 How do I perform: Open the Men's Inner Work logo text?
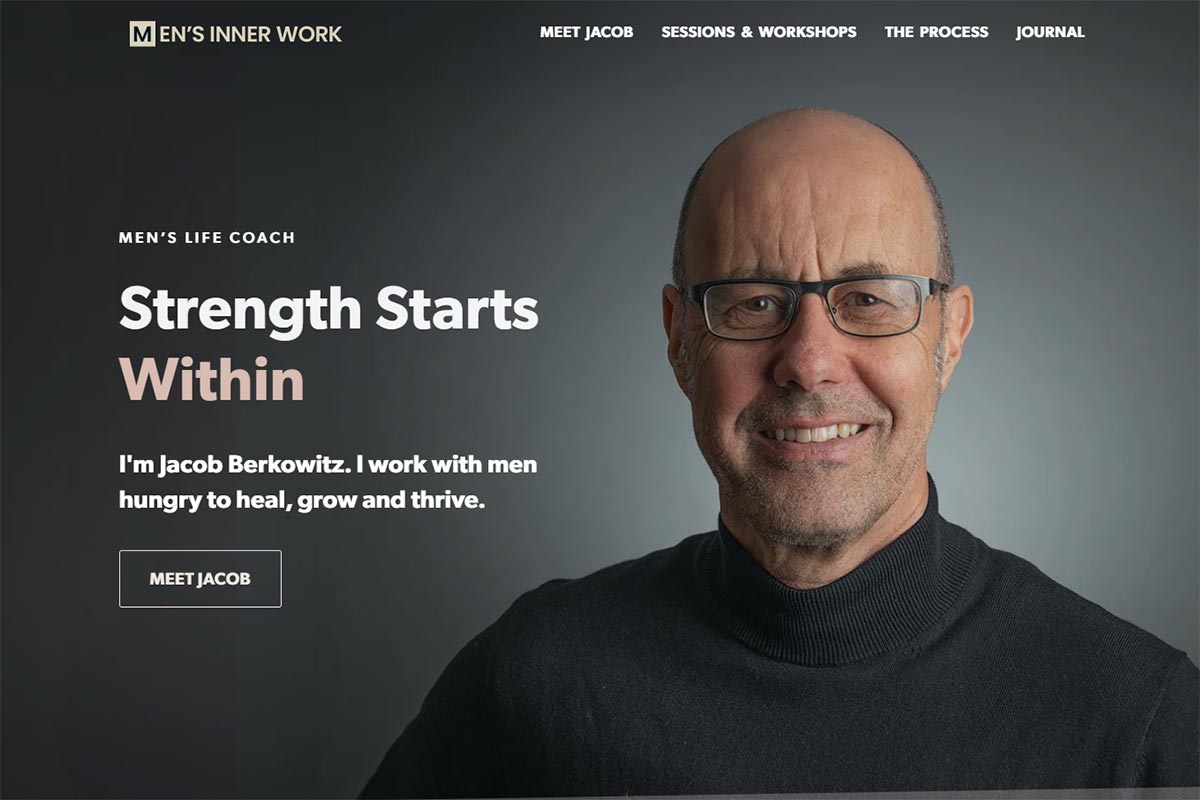pos(236,34)
